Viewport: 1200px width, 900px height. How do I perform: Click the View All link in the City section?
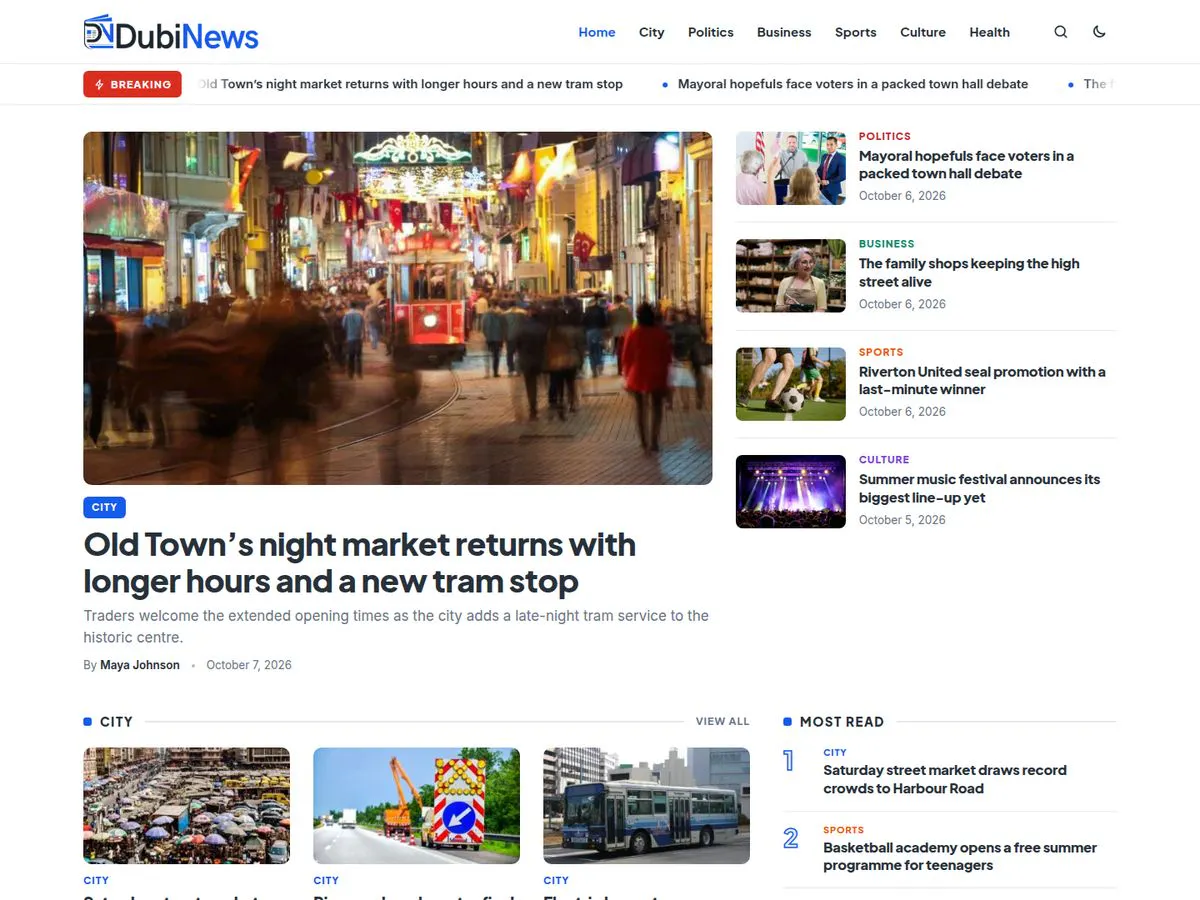pos(722,721)
